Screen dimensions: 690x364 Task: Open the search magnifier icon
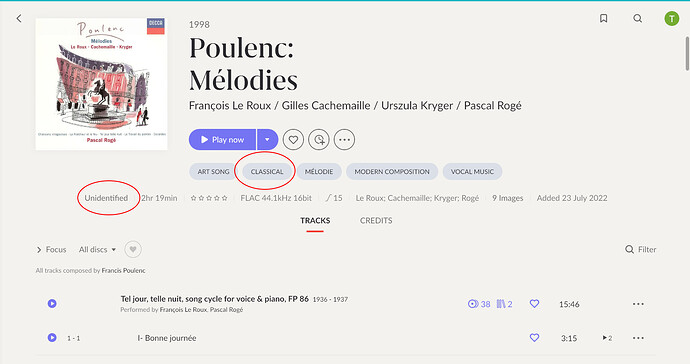pos(638,18)
